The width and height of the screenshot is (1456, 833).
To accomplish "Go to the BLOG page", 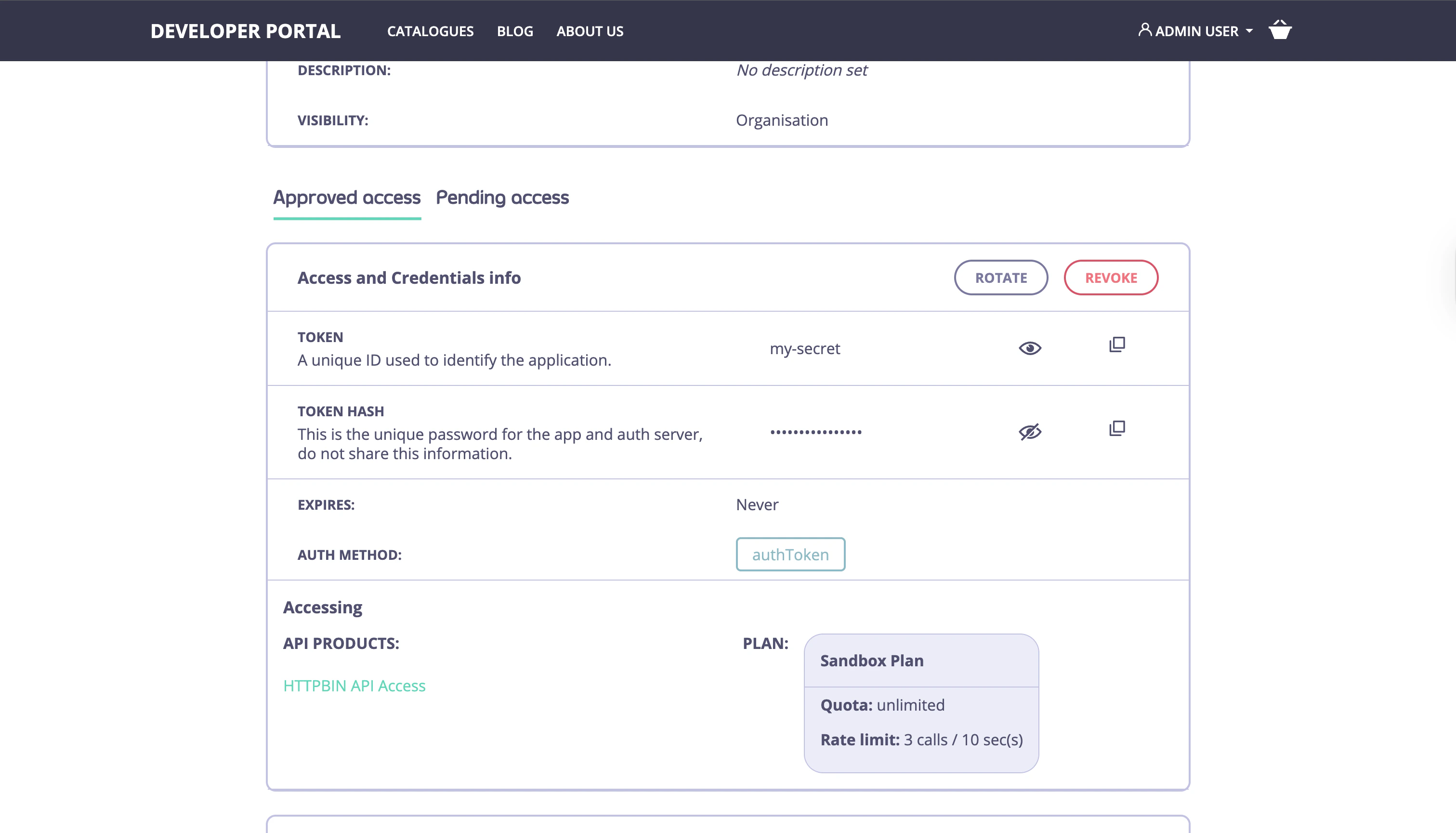I will (515, 31).
